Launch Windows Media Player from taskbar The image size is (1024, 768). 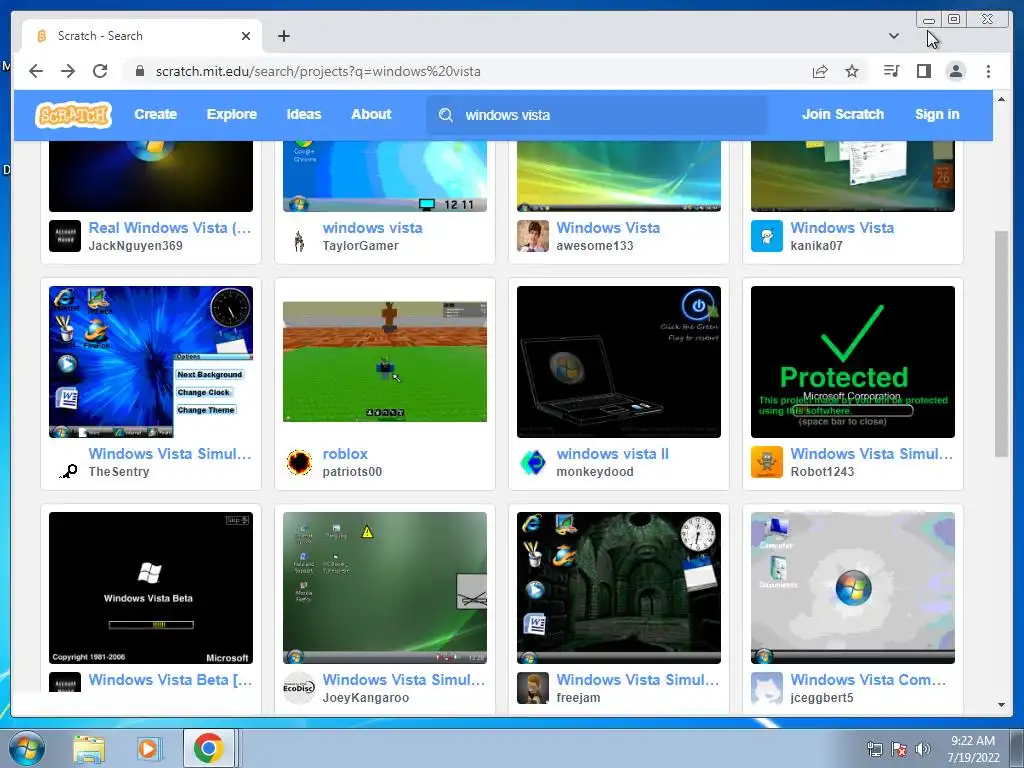coord(149,748)
